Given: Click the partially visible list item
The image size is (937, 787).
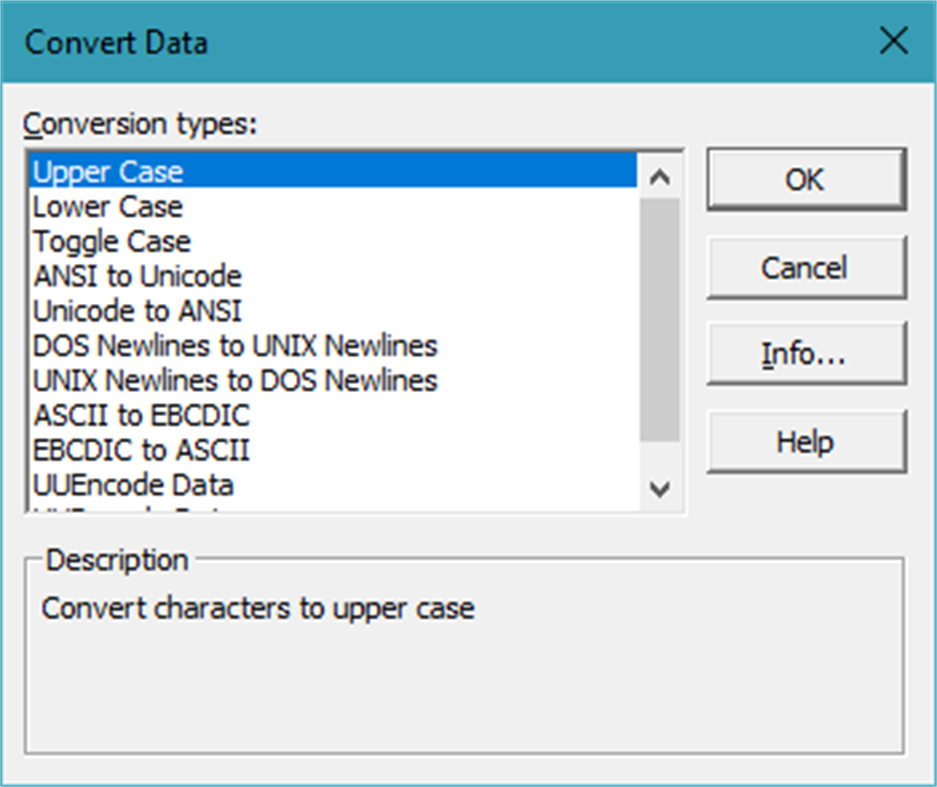Looking at the screenshot, I should 133,509.
